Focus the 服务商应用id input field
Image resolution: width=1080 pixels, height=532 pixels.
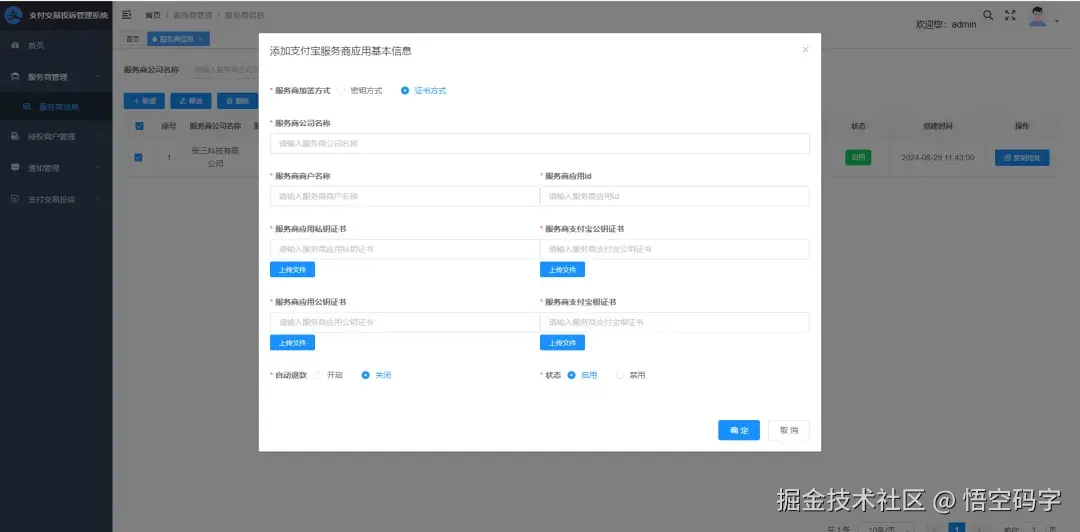674,196
